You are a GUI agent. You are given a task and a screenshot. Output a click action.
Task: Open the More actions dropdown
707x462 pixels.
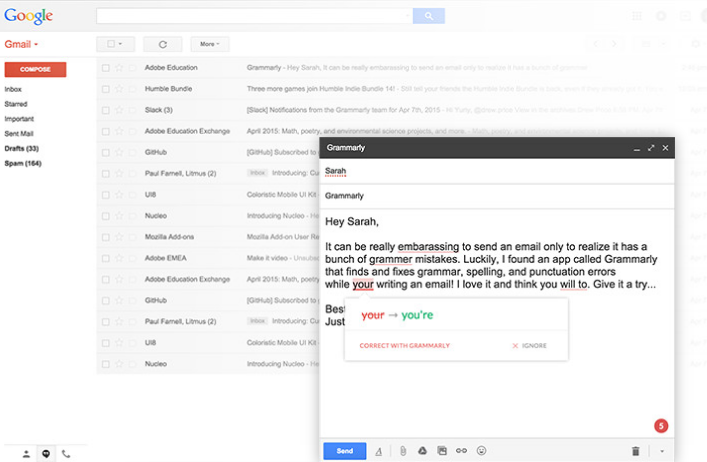point(210,44)
